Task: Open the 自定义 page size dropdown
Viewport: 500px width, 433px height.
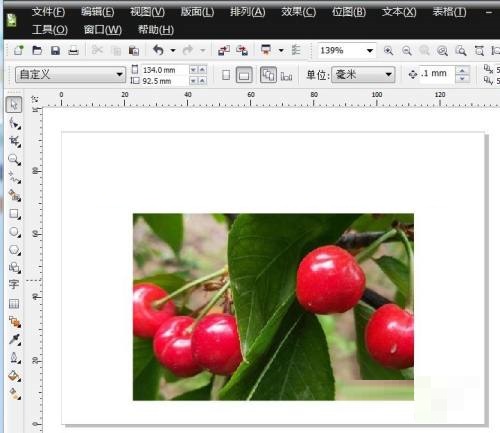Action: click(x=70, y=74)
